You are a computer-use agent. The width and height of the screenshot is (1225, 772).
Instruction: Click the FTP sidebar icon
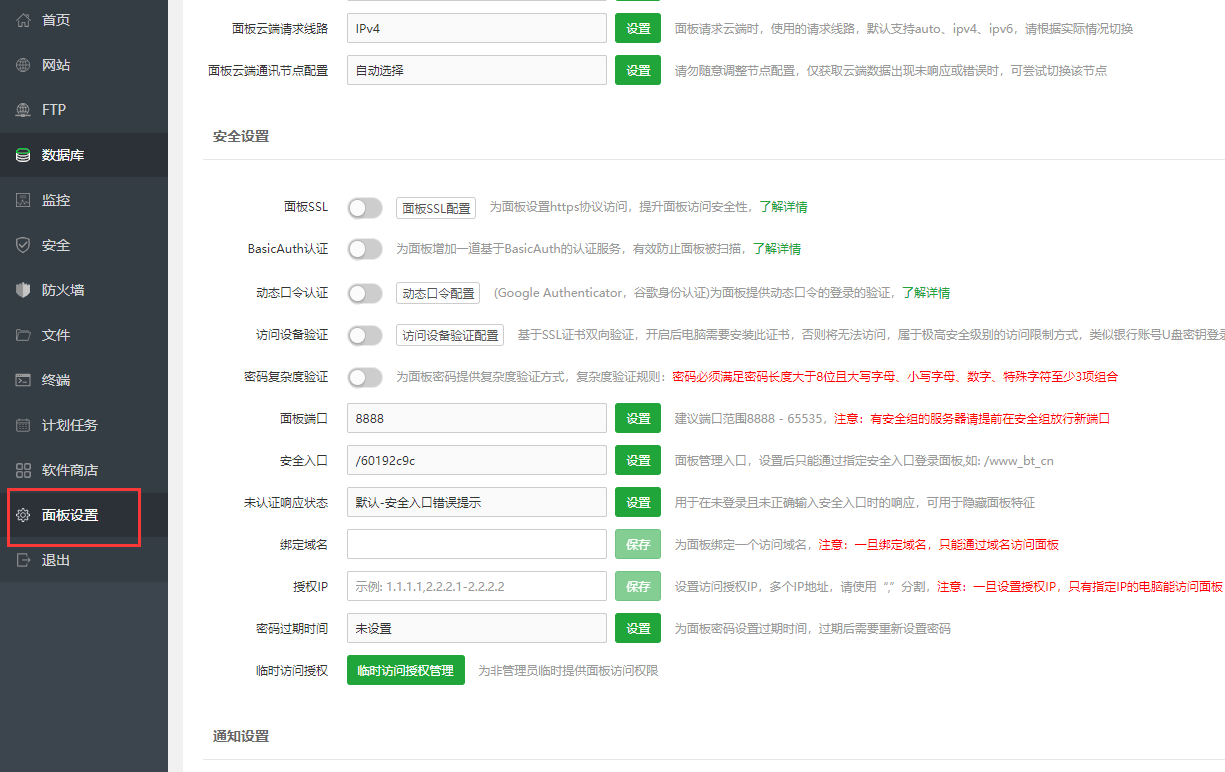[23, 110]
